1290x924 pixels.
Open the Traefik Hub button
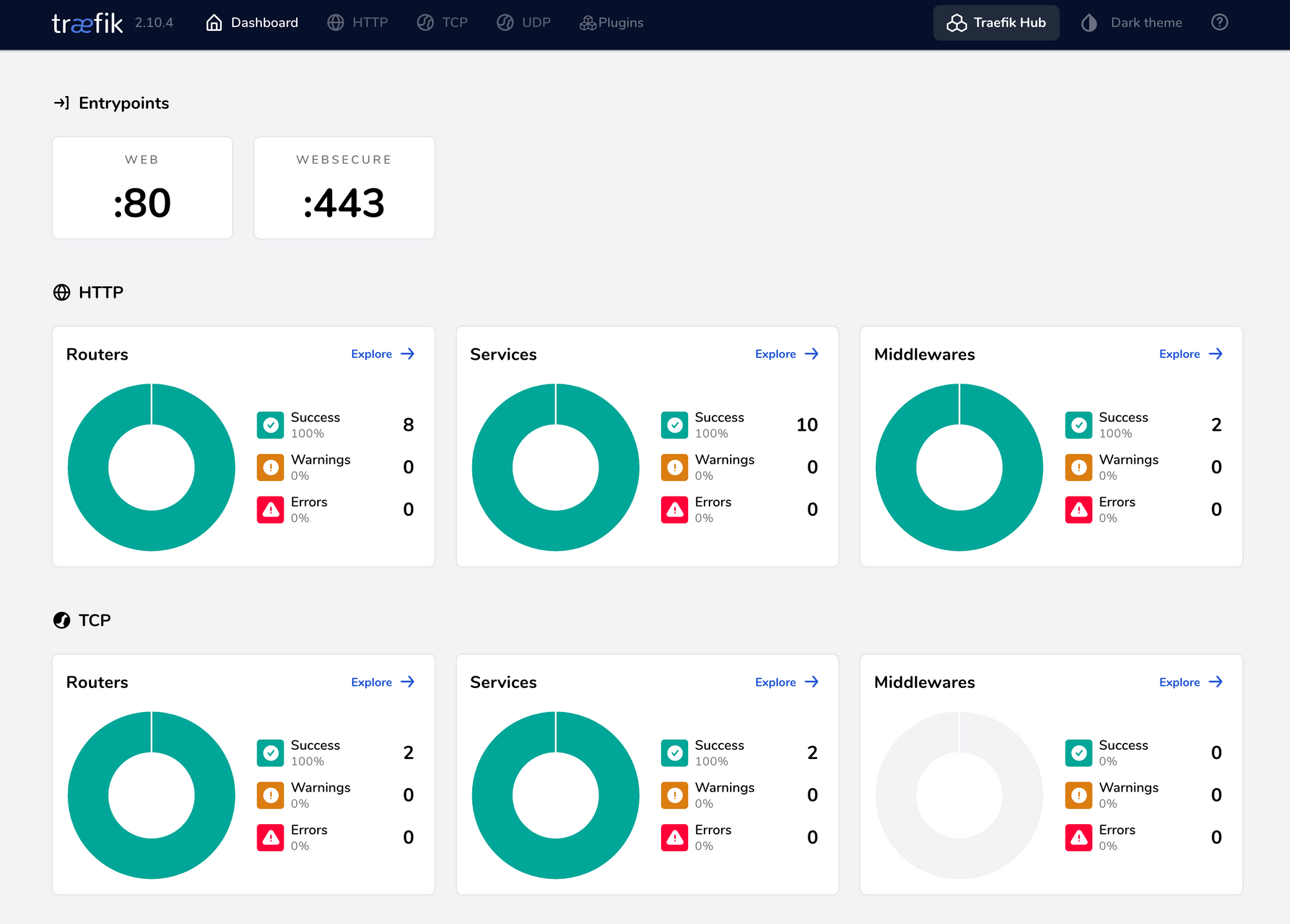[996, 23]
